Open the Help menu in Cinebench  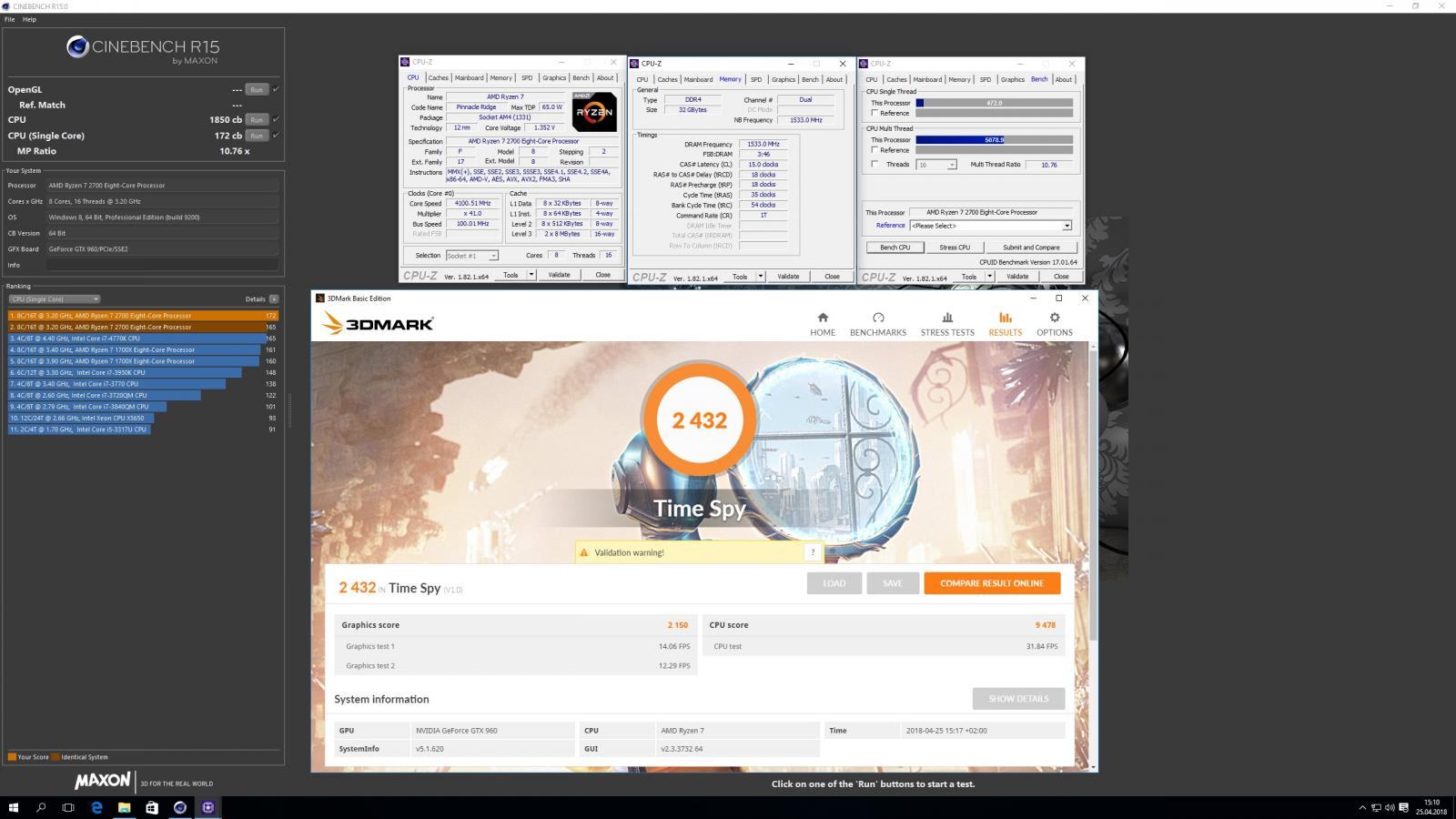29,19
